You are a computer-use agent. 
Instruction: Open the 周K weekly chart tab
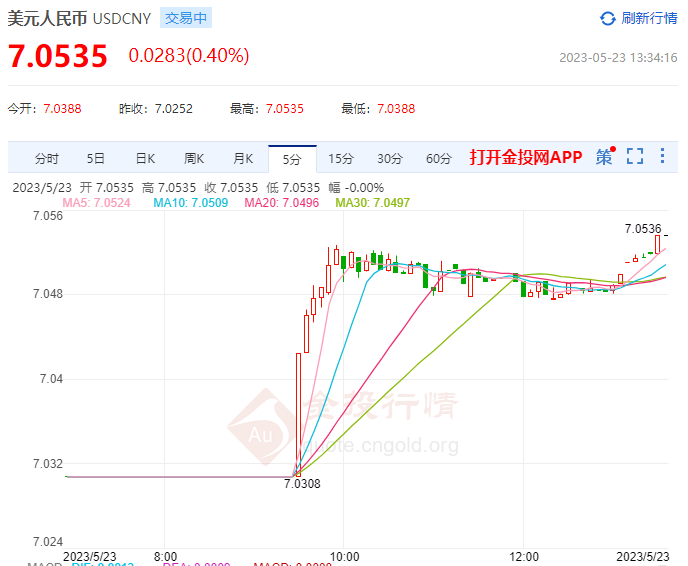[194, 158]
